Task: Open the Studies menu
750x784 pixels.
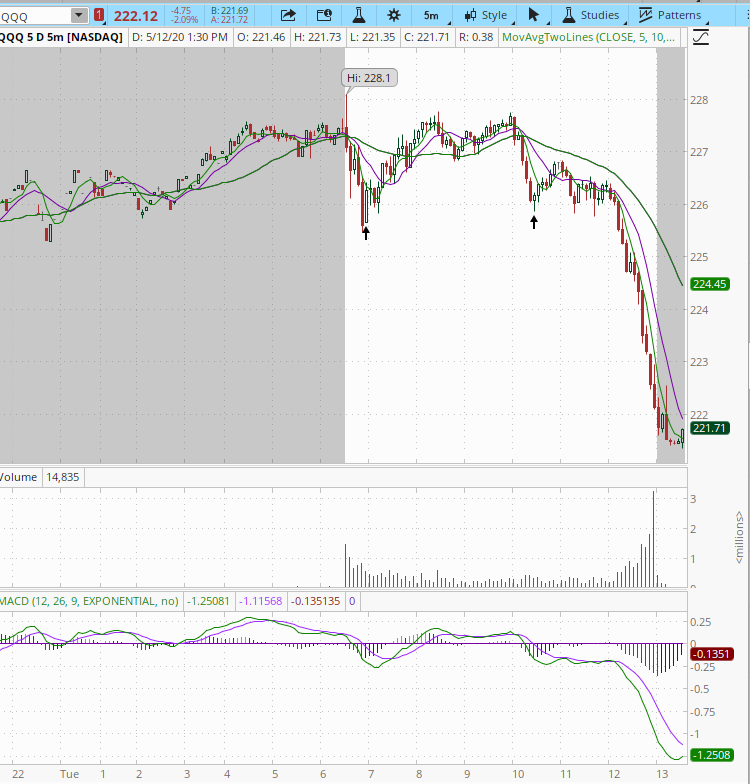Action: (591, 15)
